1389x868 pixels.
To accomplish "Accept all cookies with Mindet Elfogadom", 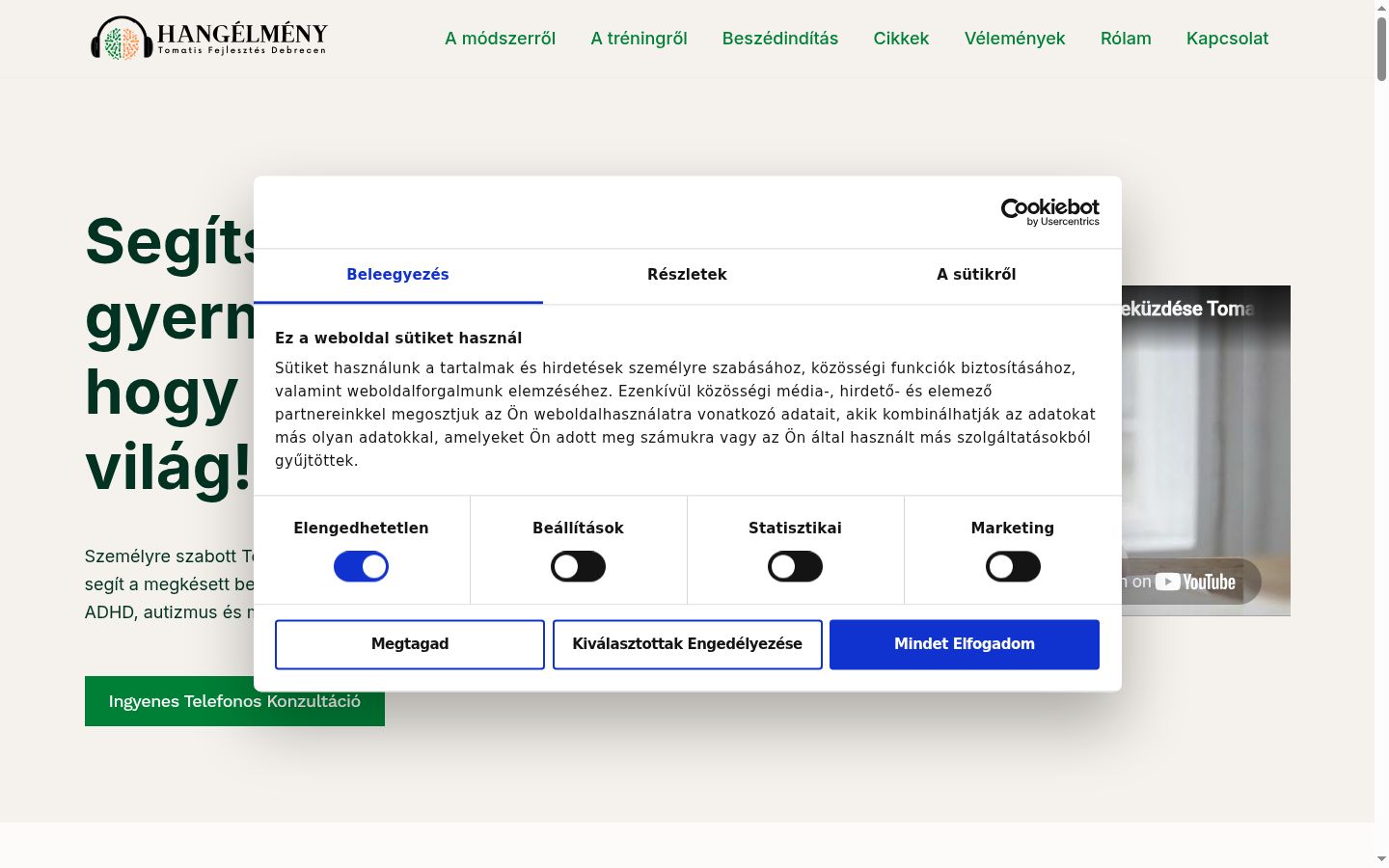I will tap(965, 644).
